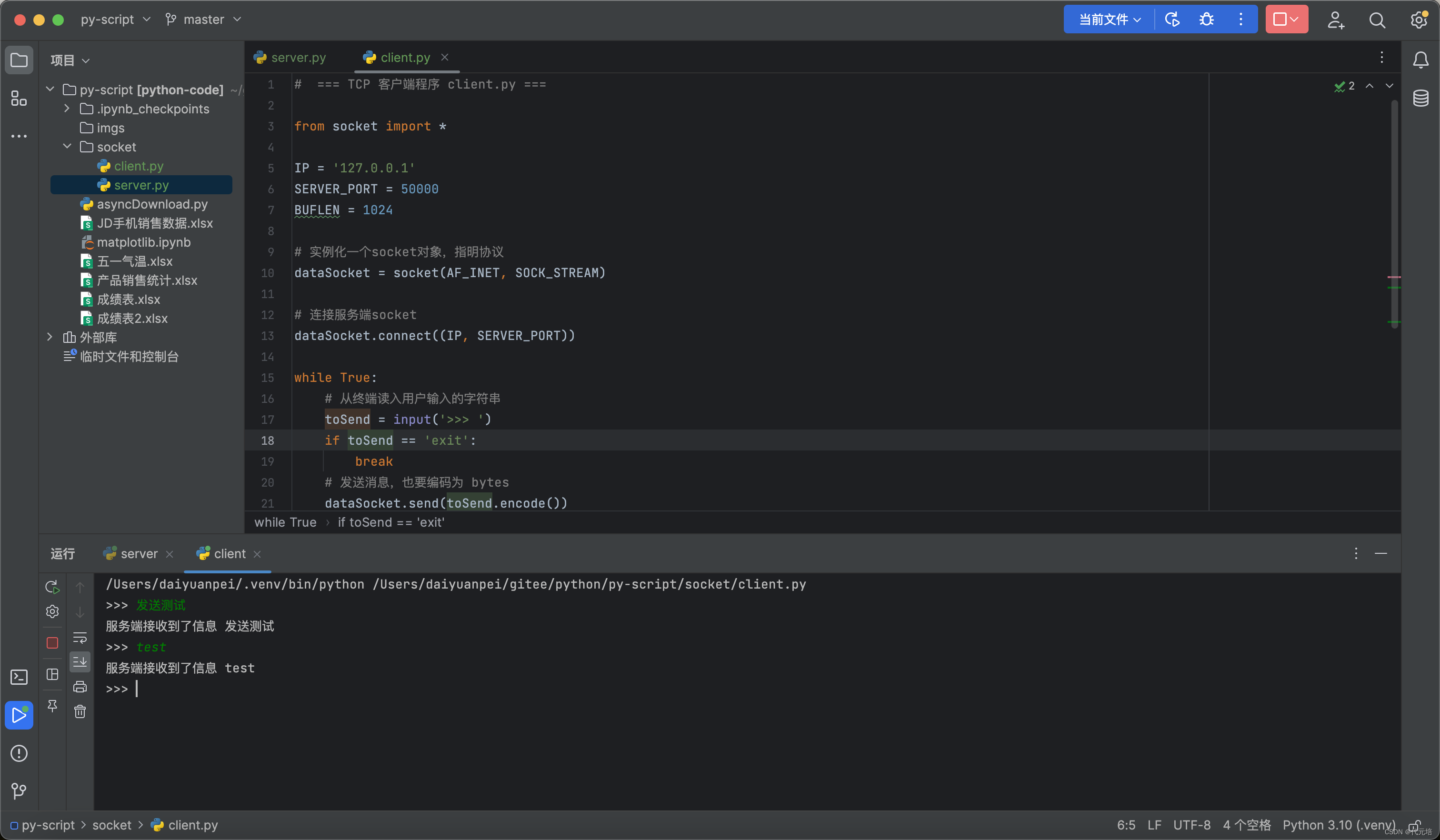Close the client.py editor tab
1440x840 pixels.
click(x=445, y=57)
